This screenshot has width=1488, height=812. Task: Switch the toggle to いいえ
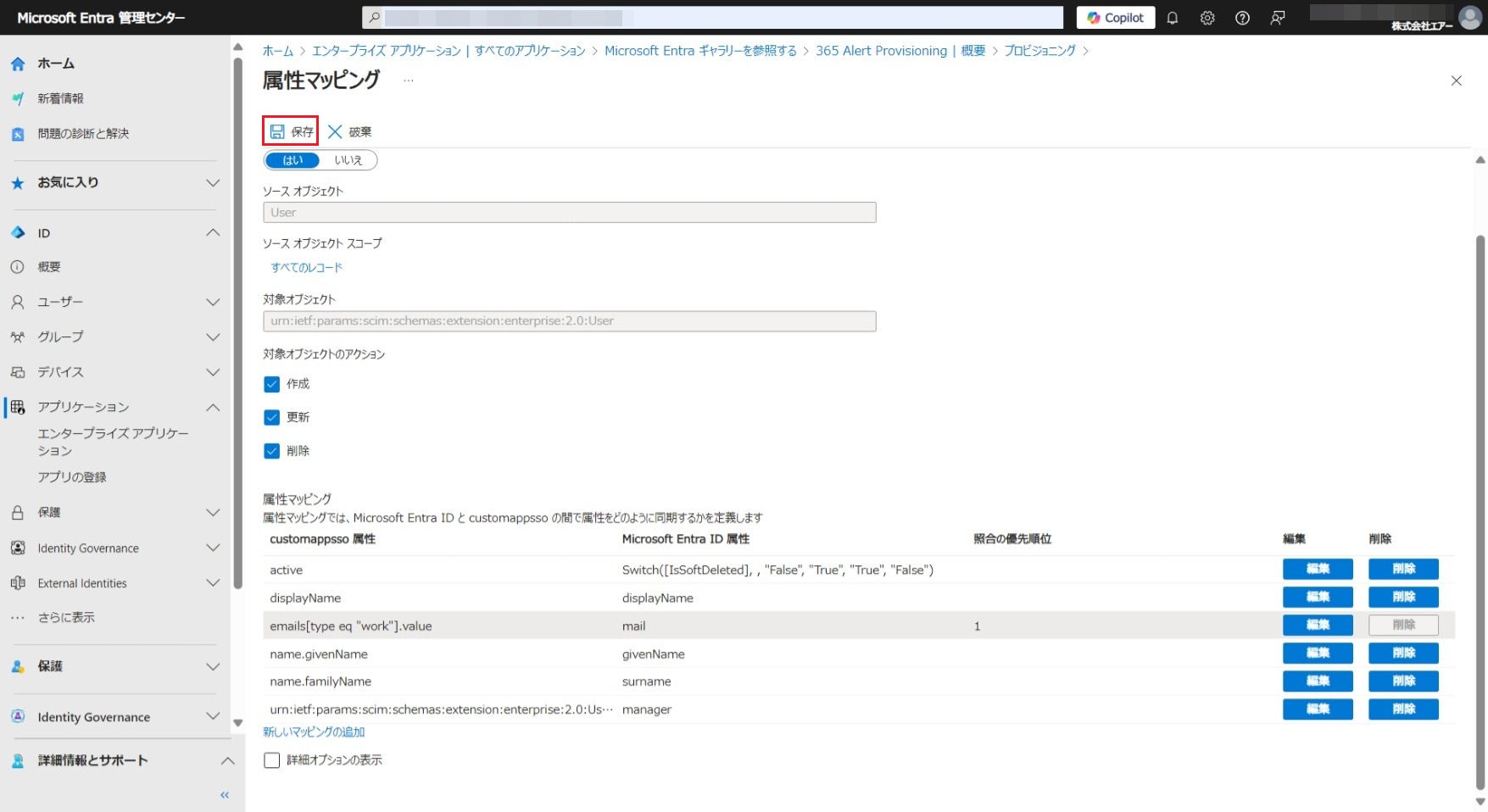click(x=348, y=160)
